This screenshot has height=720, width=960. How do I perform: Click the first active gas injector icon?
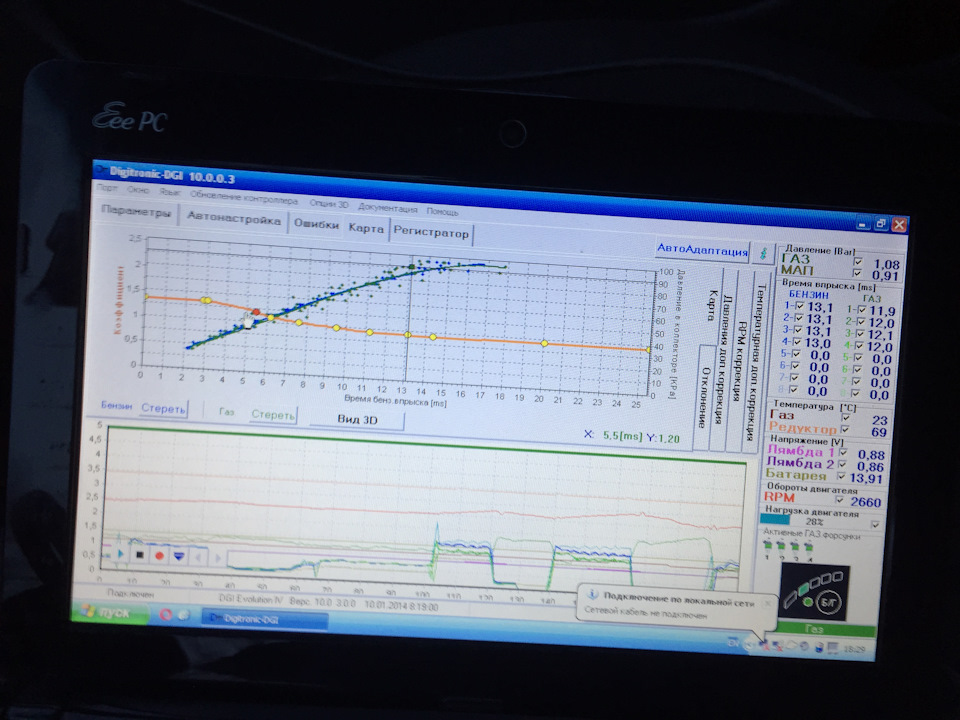[768, 547]
